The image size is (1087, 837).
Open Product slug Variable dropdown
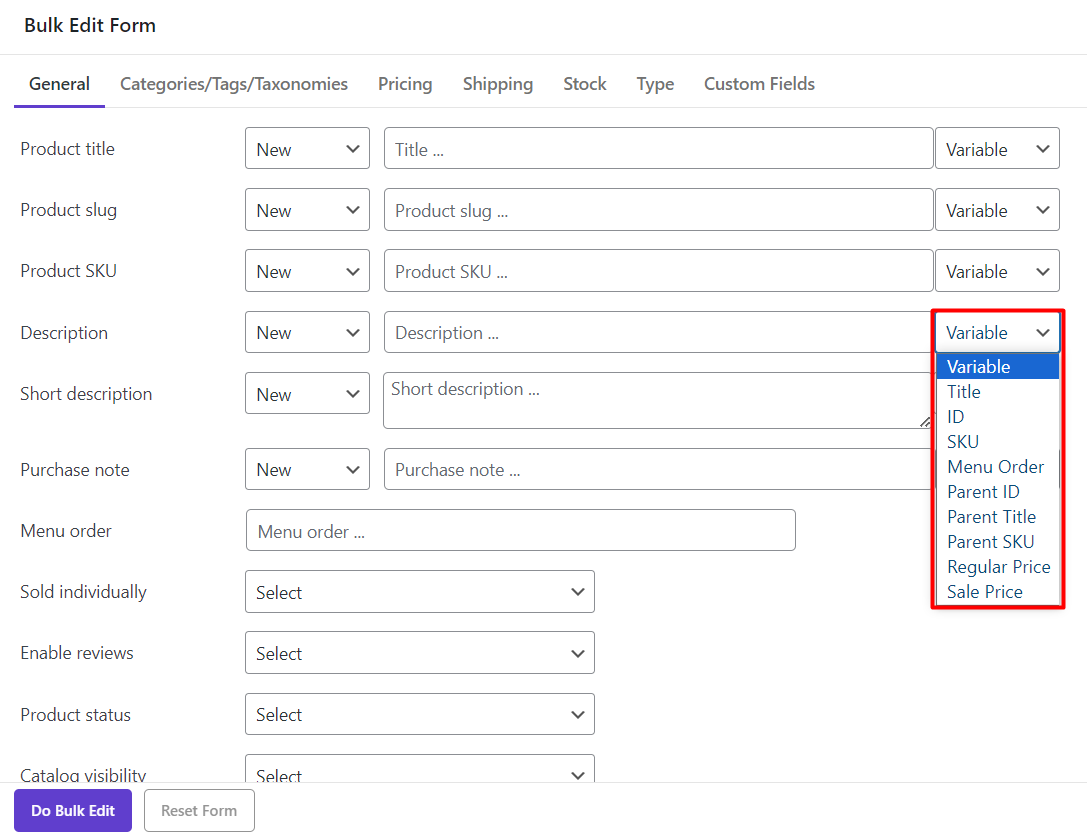(997, 209)
